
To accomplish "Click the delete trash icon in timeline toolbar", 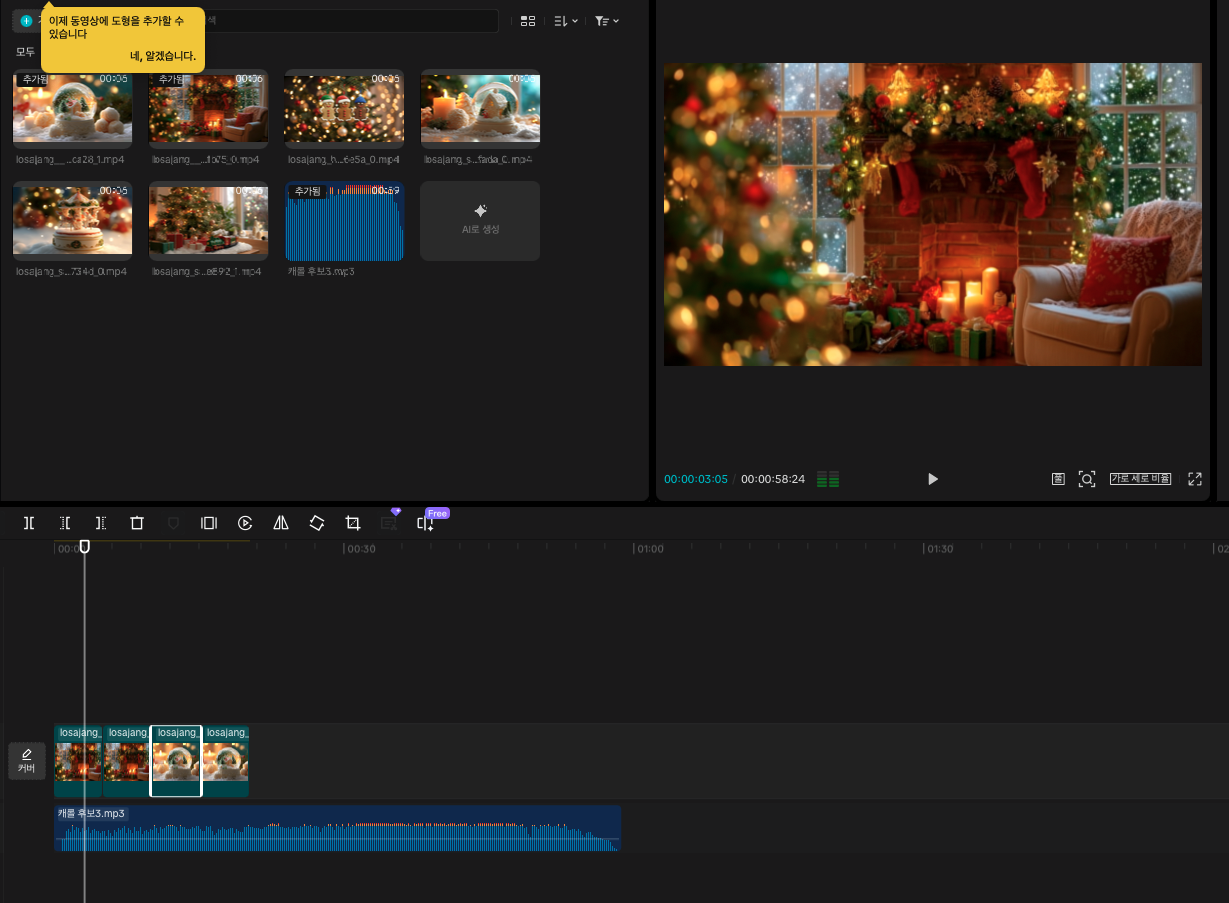I will (137, 523).
